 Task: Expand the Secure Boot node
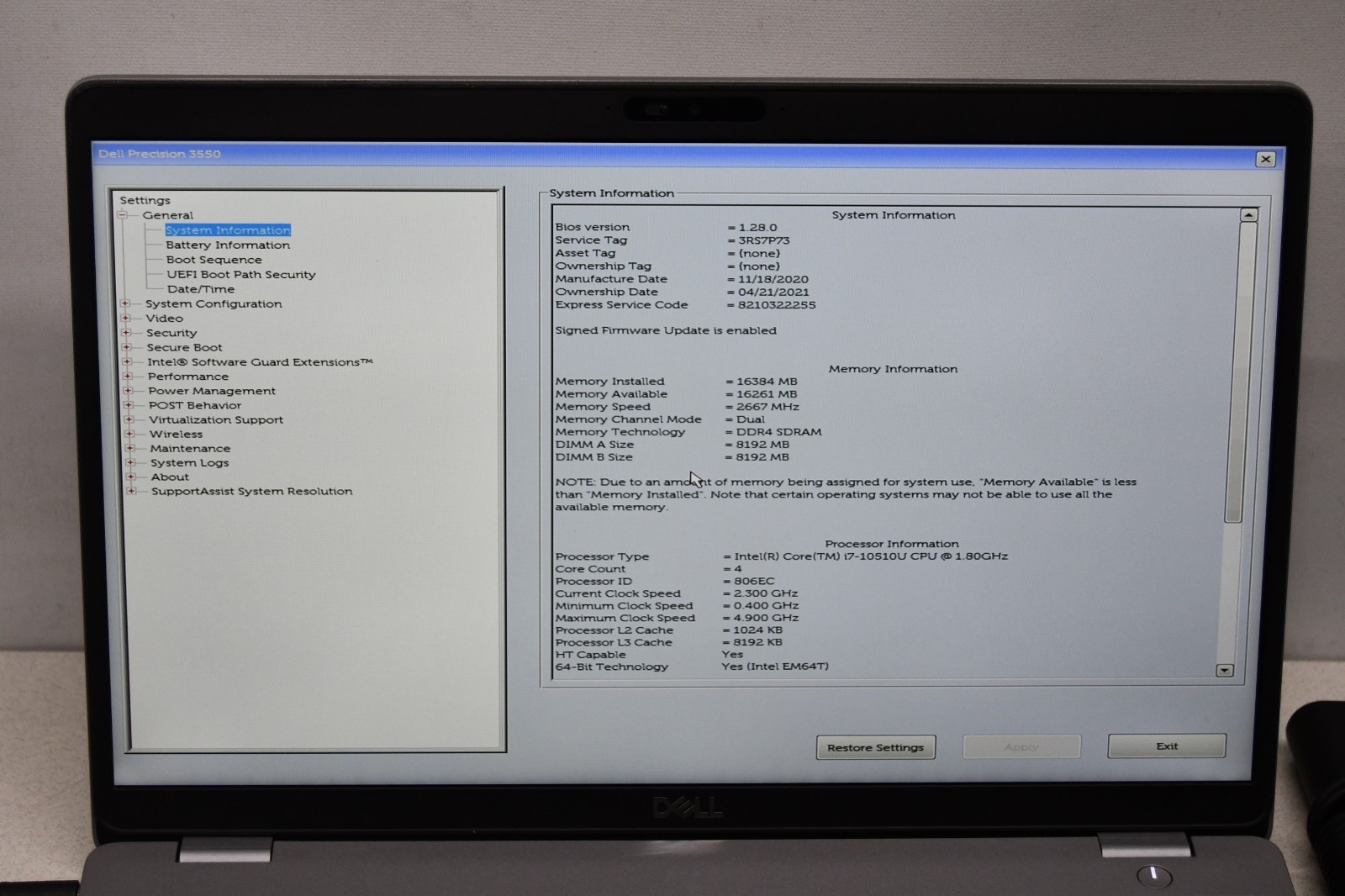point(127,347)
